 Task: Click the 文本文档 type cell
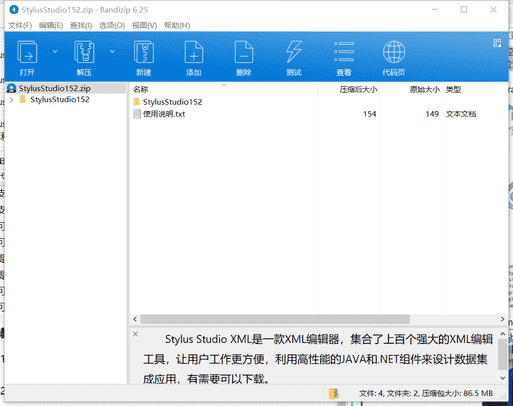point(461,114)
